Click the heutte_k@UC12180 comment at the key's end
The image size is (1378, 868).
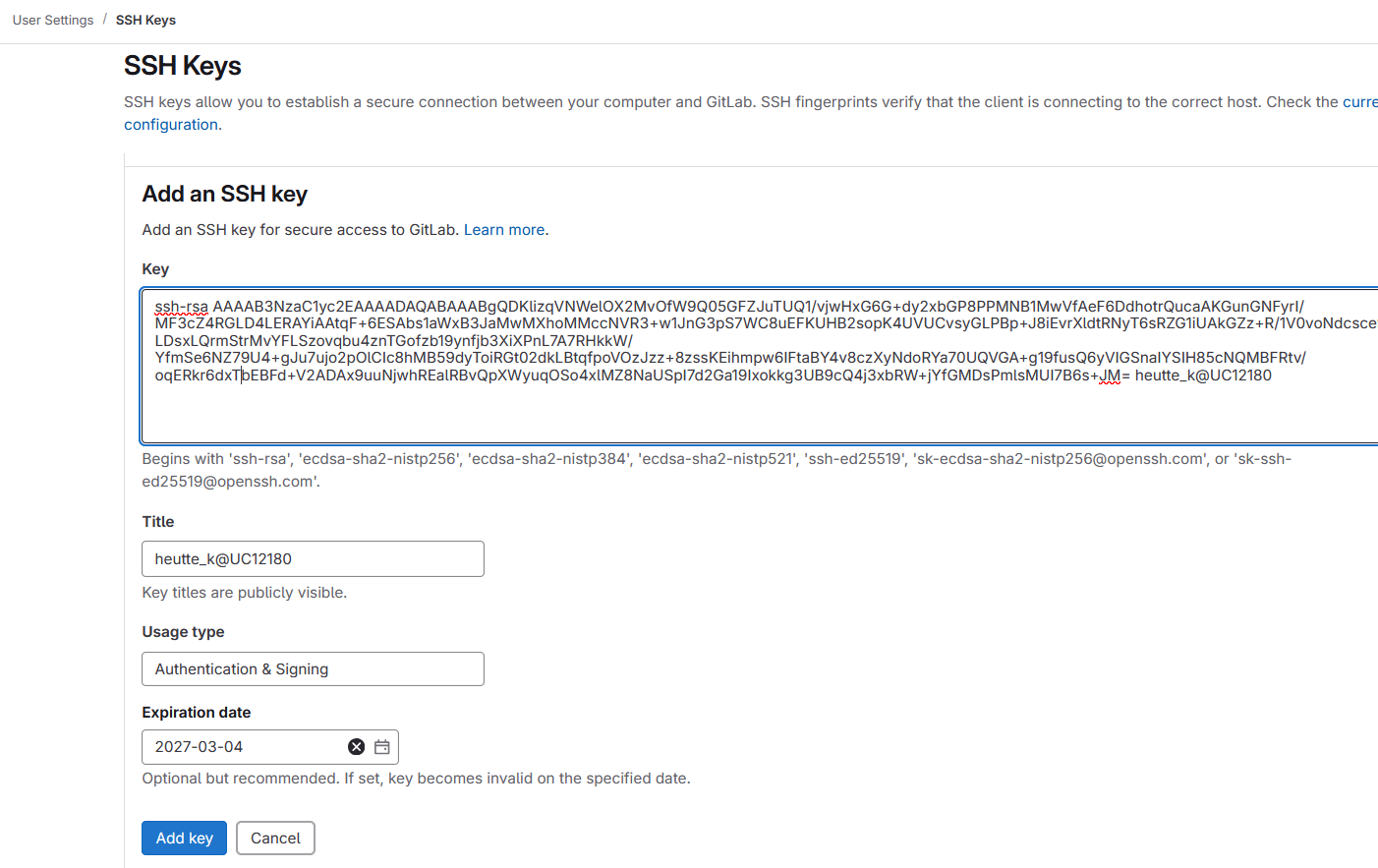pyautogui.click(x=1203, y=375)
